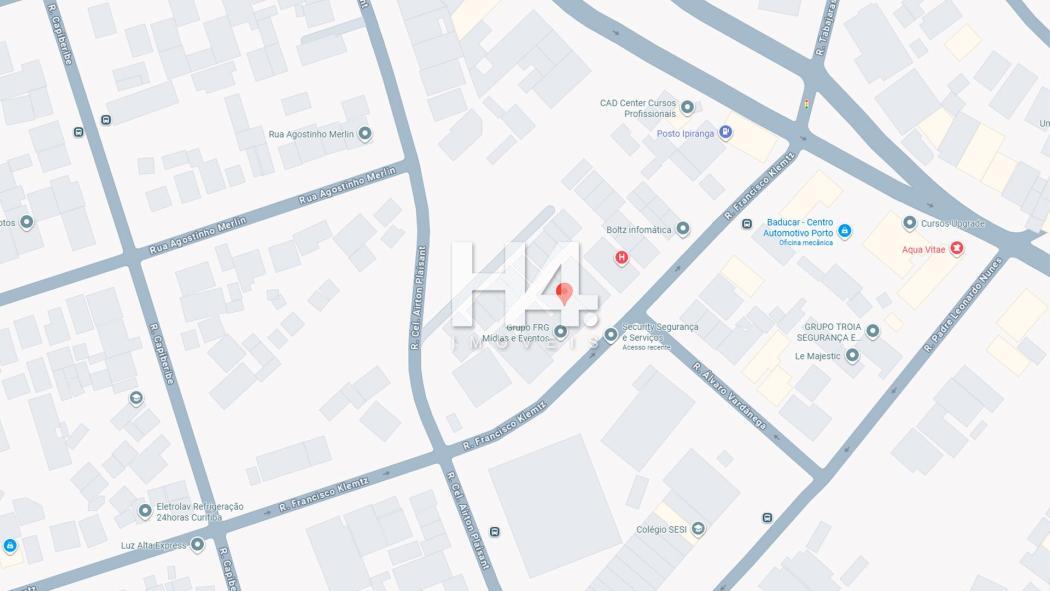Select the Posto Ipiranga gas station icon
1050x591 pixels.
tap(725, 133)
